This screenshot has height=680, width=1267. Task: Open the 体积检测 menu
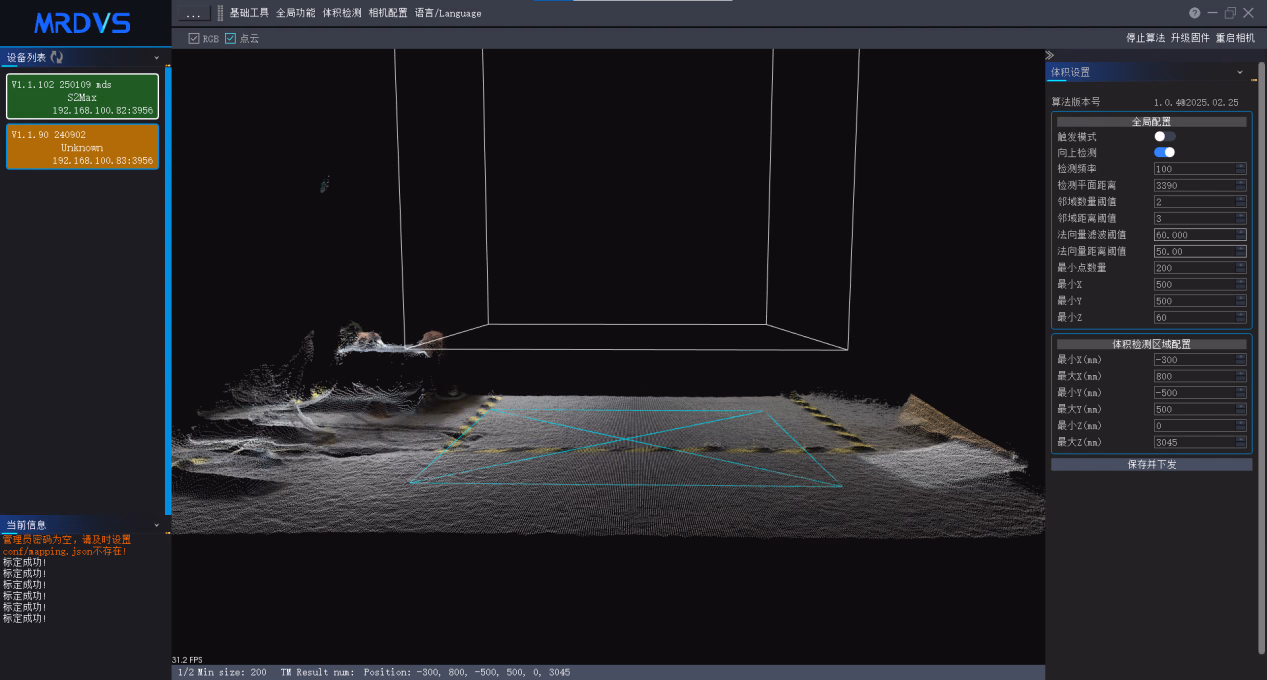(342, 13)
